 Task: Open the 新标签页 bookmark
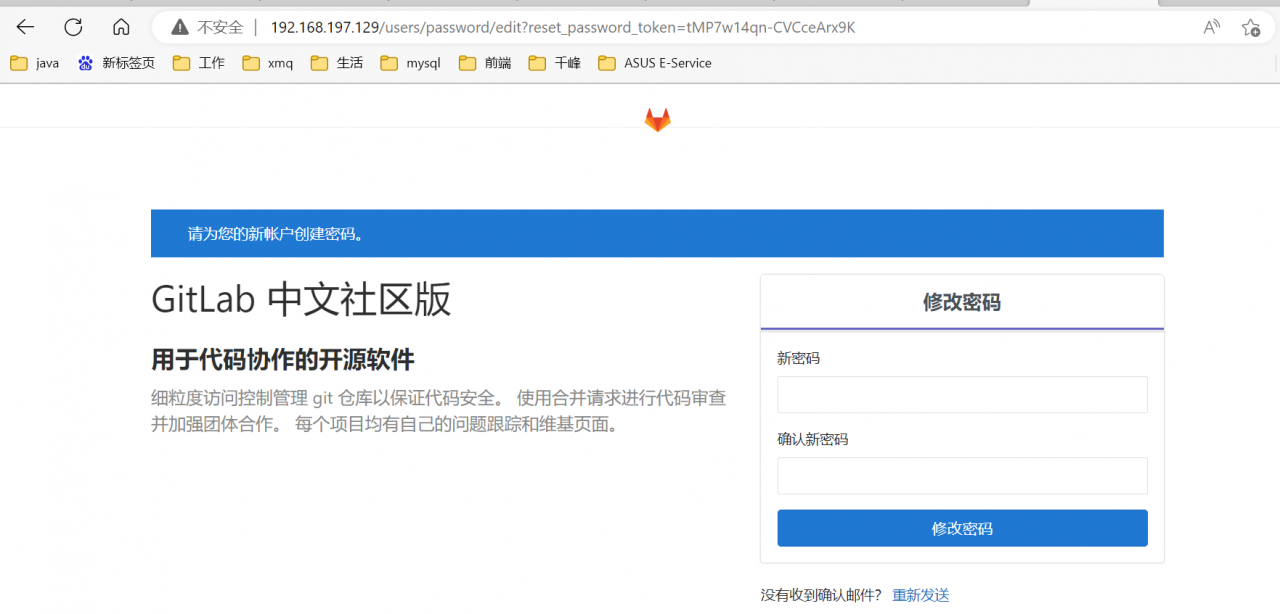117,63
